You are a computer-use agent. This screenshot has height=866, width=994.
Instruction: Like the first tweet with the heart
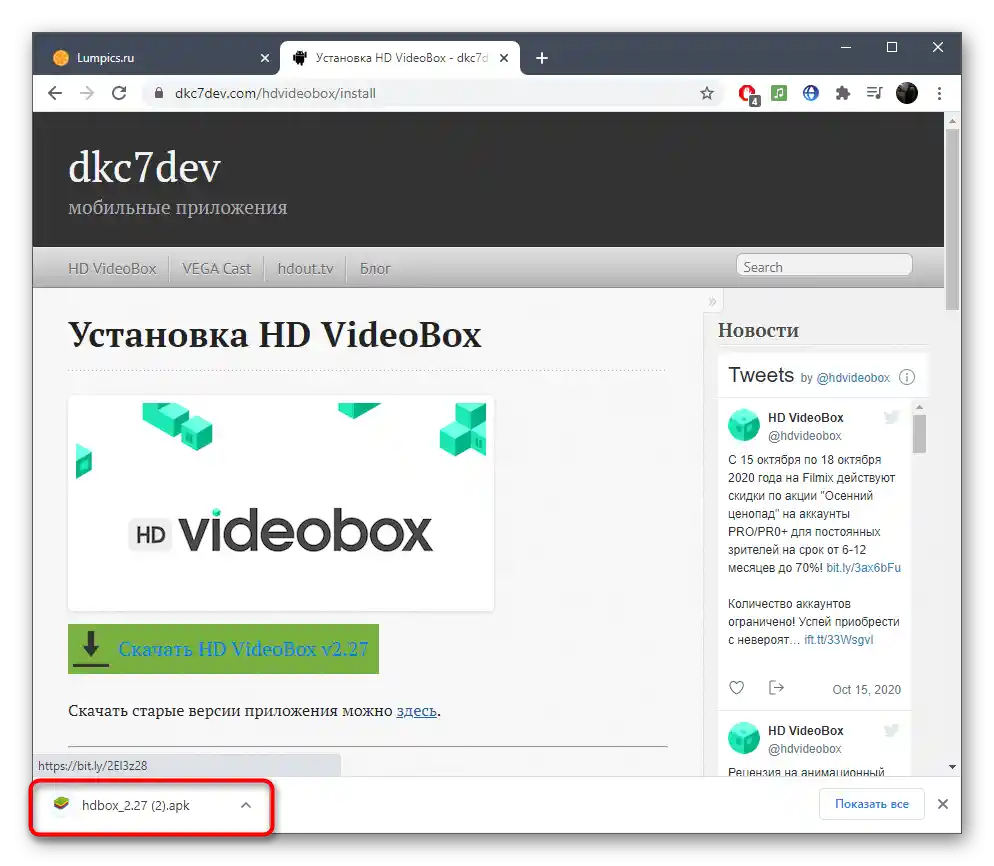[x=737, y=688]
